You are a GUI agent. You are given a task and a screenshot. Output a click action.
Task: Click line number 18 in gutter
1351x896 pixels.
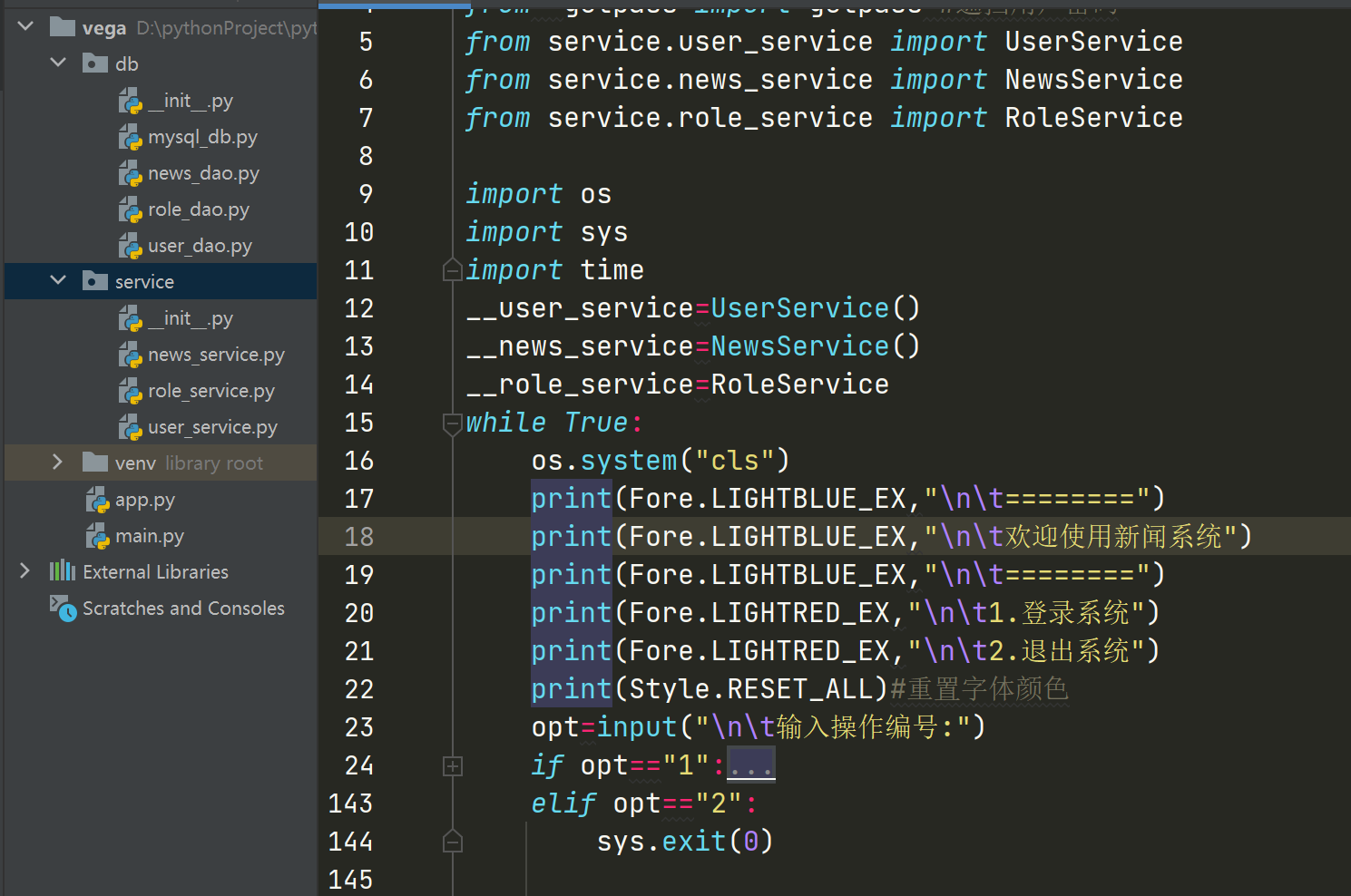359,537
